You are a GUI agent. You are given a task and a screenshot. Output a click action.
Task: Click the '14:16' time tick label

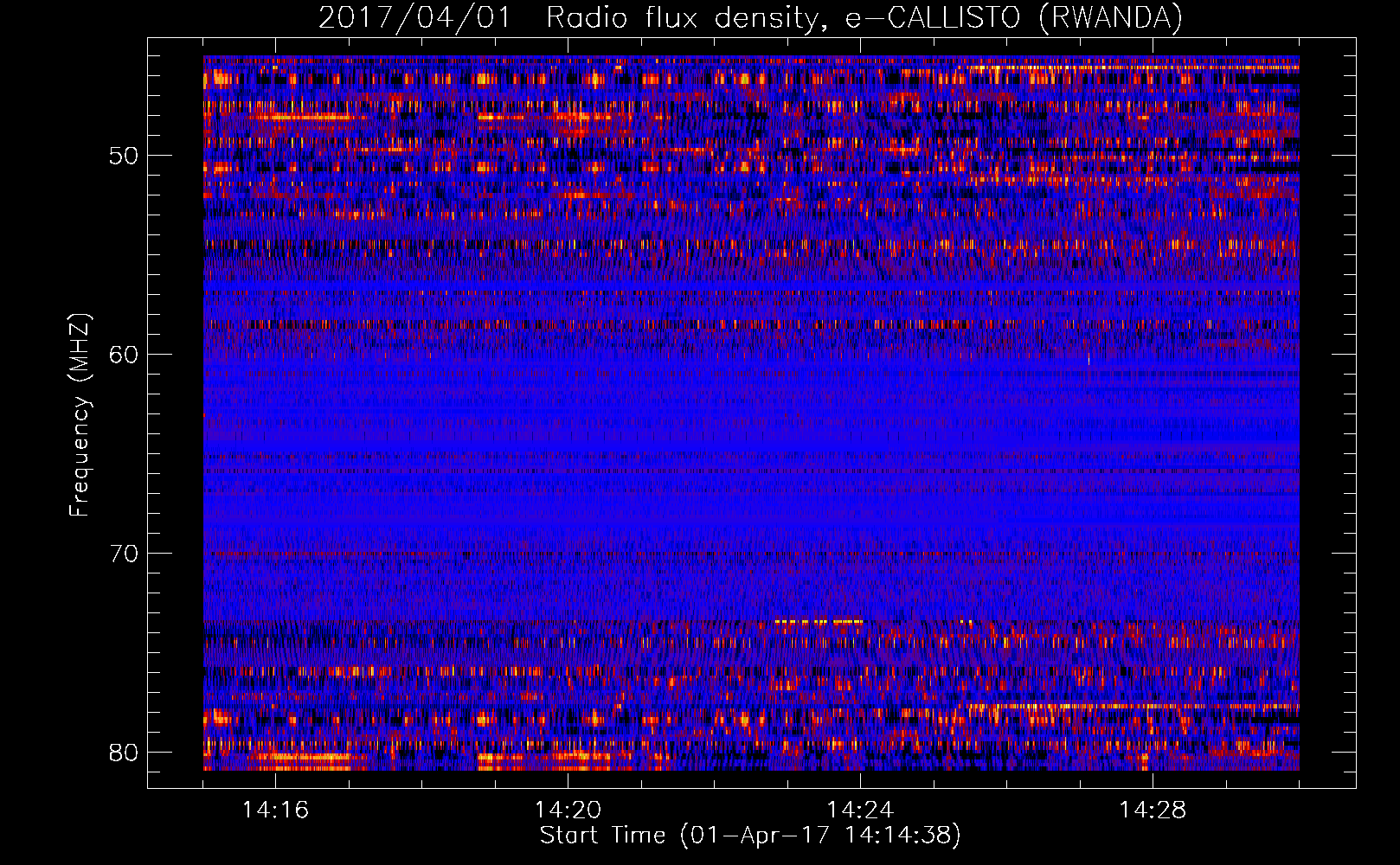(275, 810)
